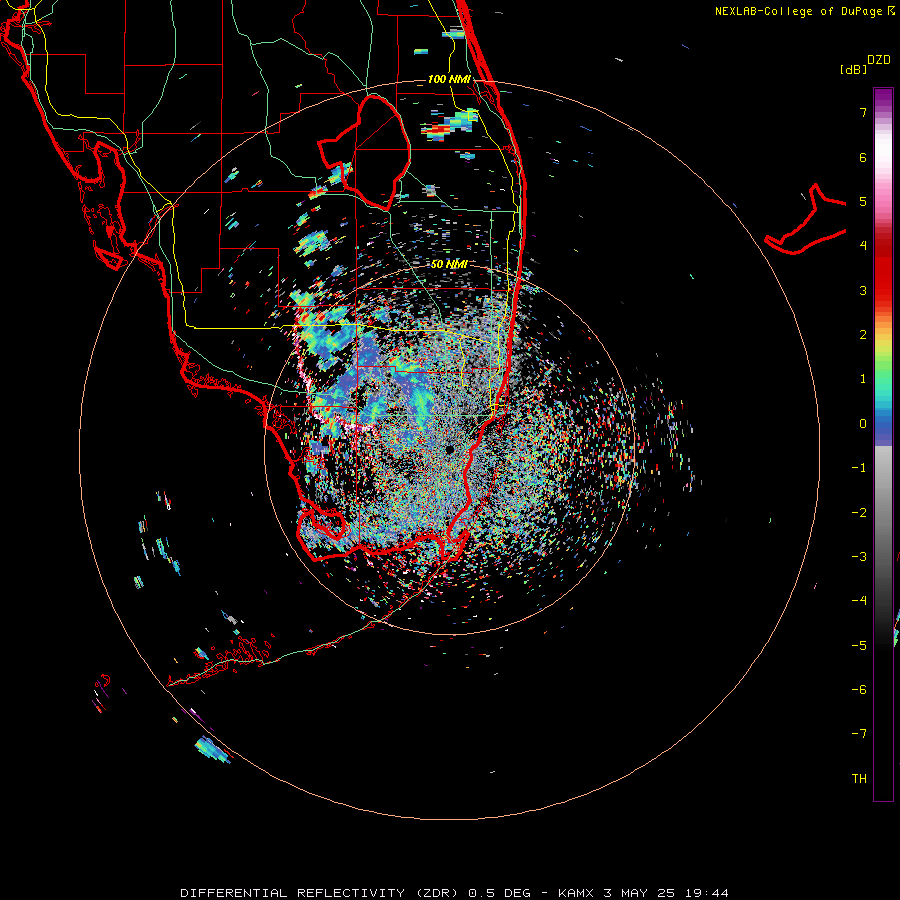The image size is (900, 900).
Task: Click the (ZDR) abbreviation in the caption
Action: pyautogui.click(x=437, y=893)
